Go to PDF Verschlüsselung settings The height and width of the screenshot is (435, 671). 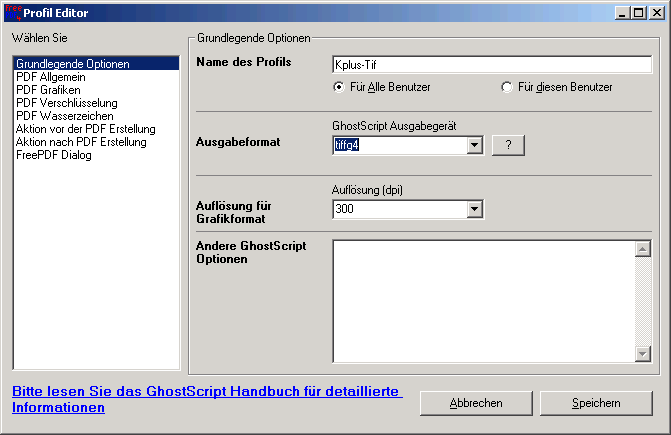click(66, 103)
